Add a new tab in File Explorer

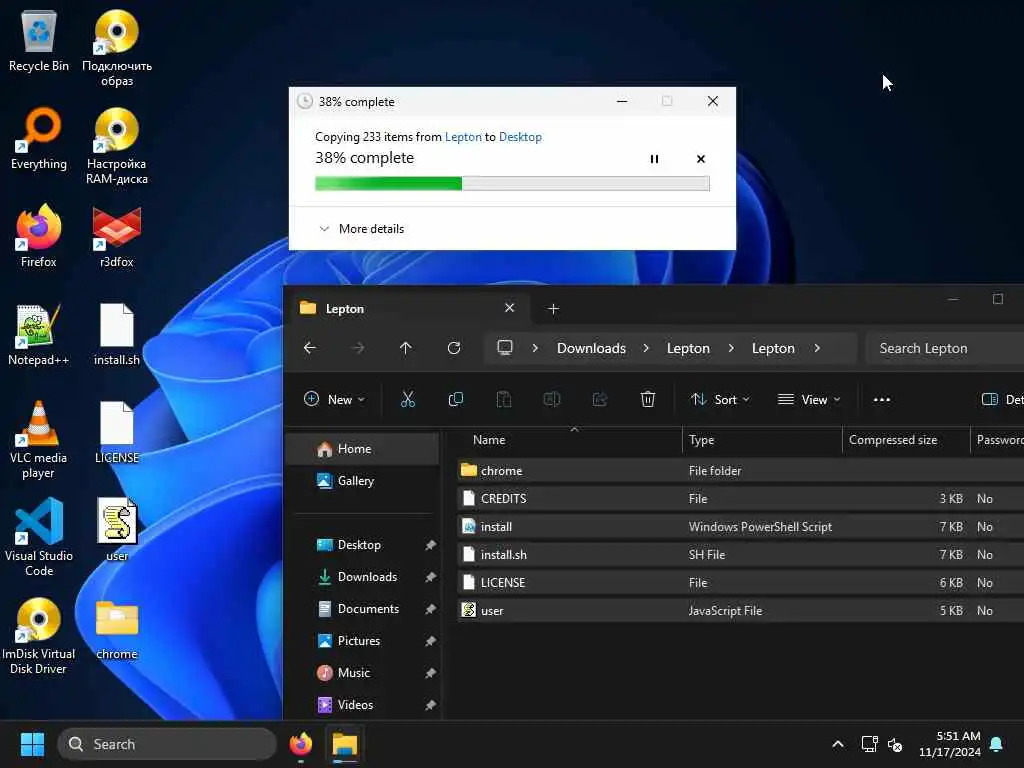point(553,308)
